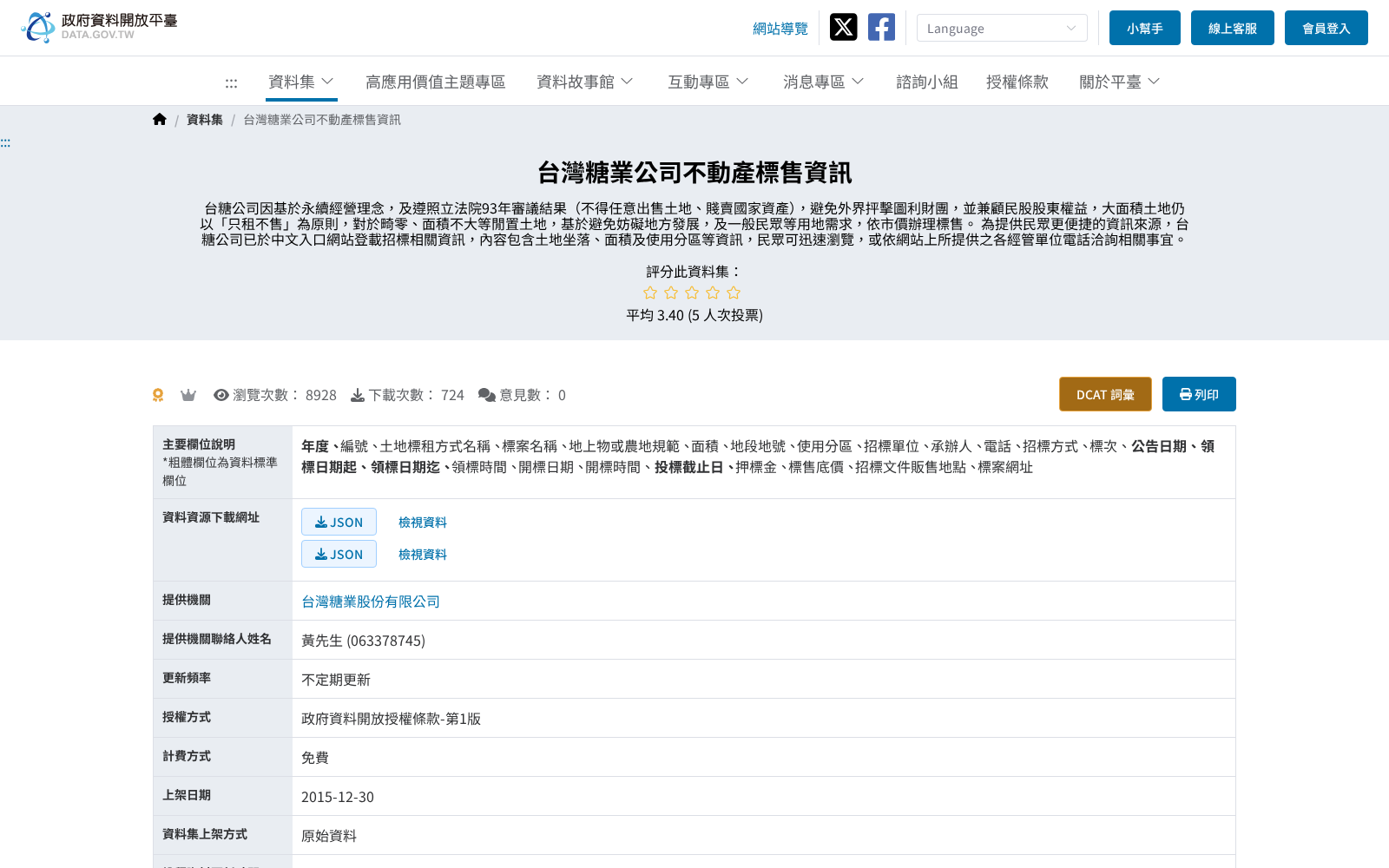
Task: Click the 免費 value
Action: pyautogui.click(x=315, y=758)
